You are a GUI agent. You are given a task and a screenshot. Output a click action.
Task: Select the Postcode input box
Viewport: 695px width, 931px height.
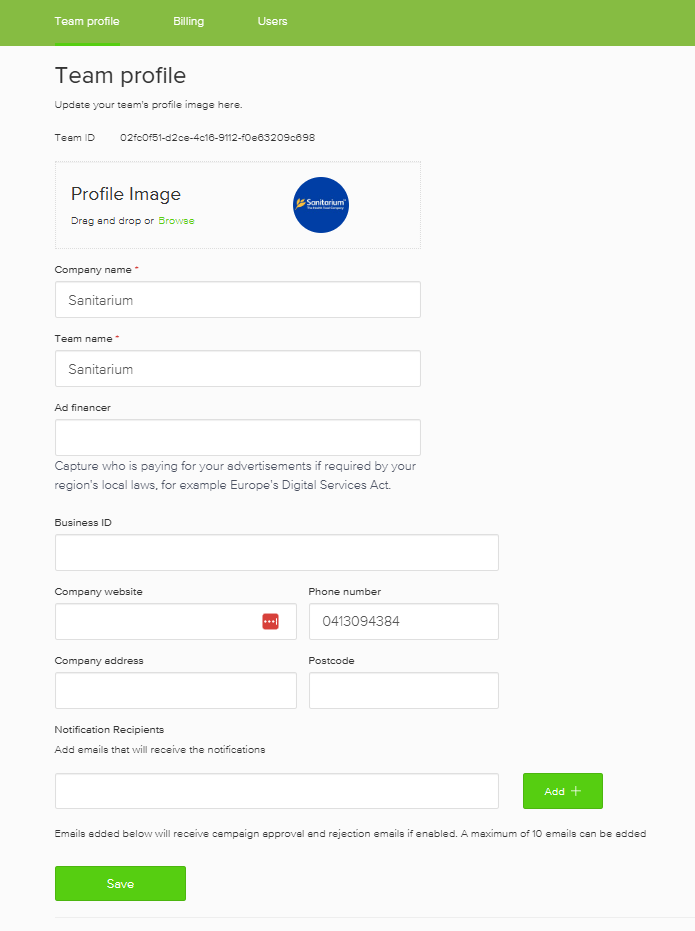tap(403, 690)
